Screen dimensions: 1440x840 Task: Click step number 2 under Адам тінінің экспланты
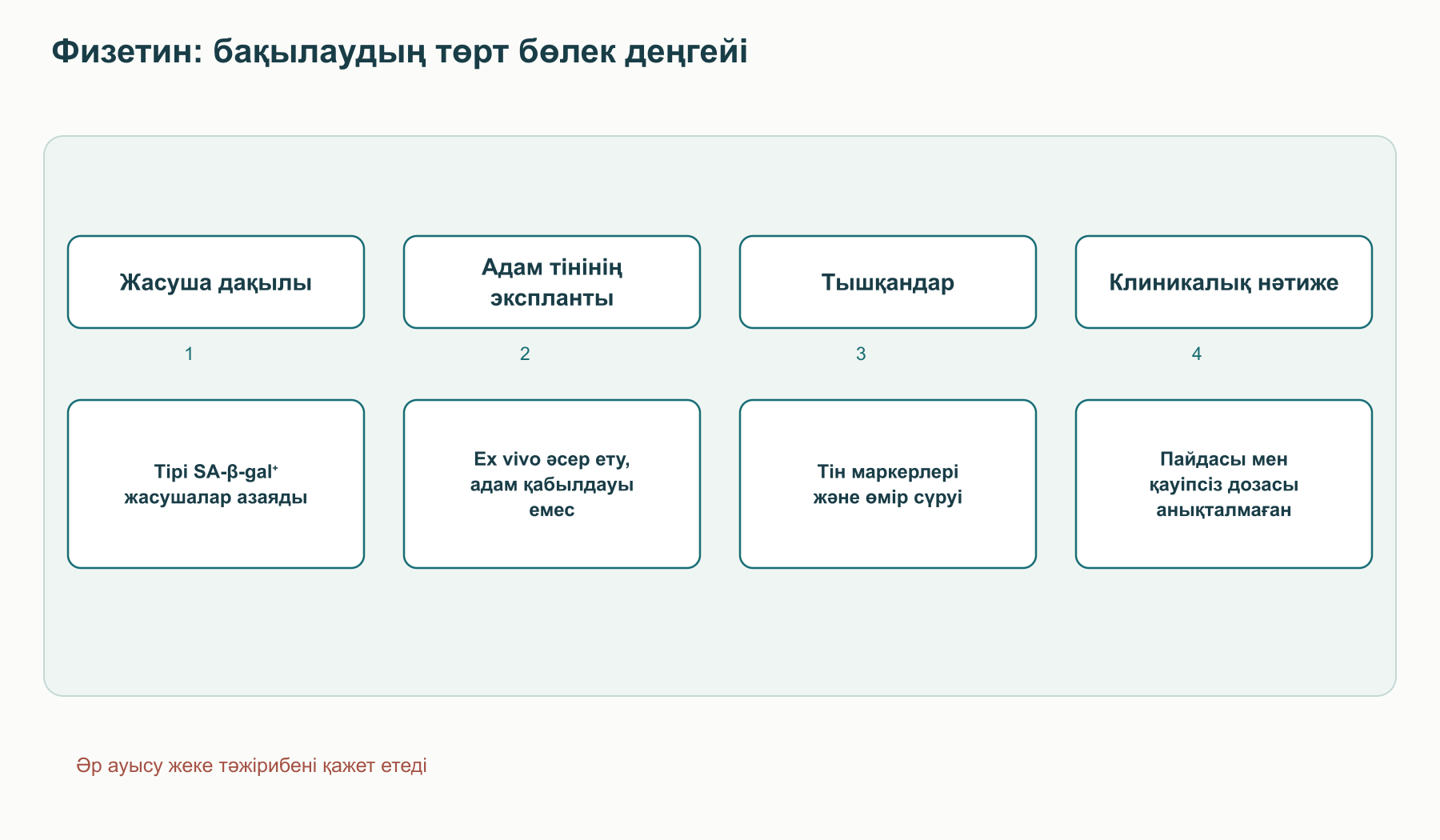(x=525, y=354)
